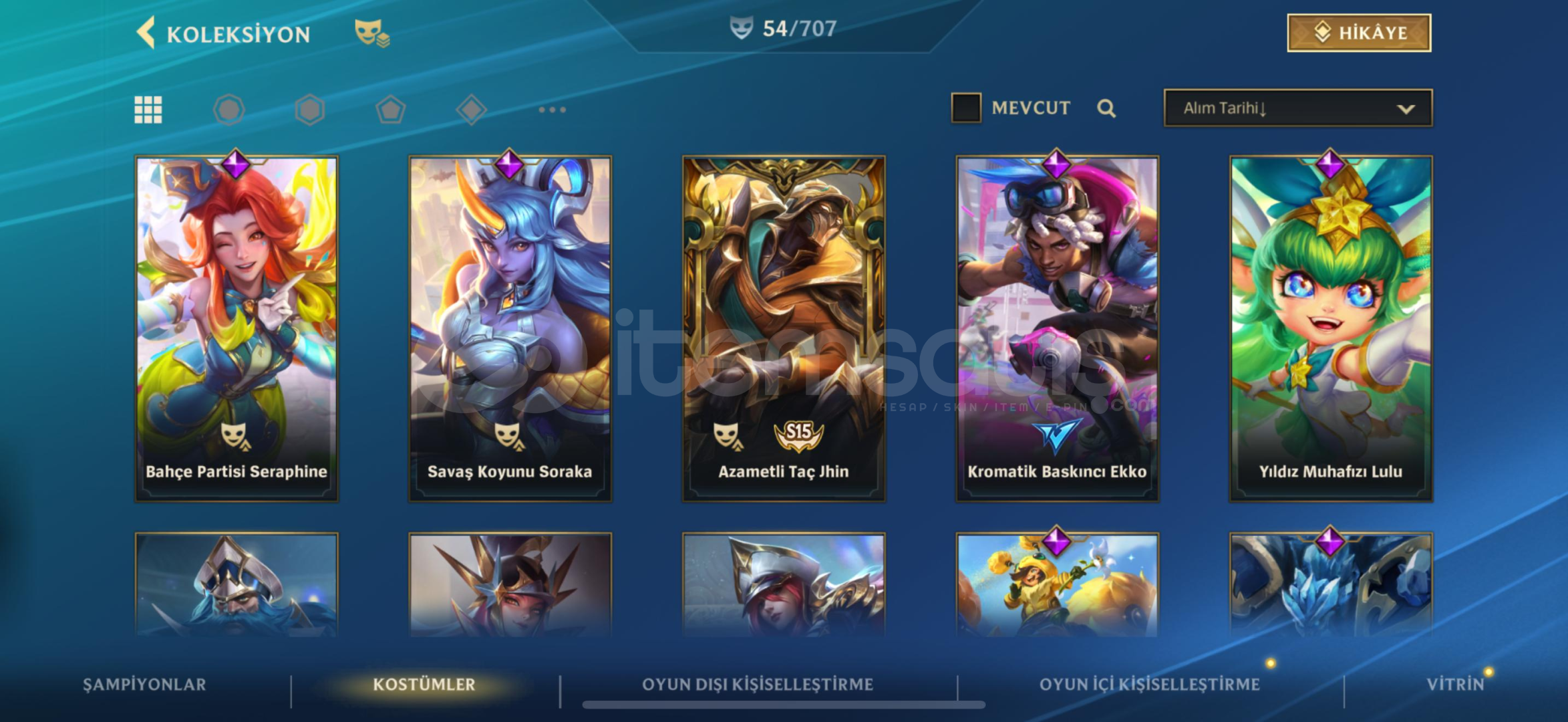Image resolution: width=1568 pixels, height=722 pixels.
Task: Open the Alım Tarihi sort dropdown
Action: pos(1298,108)
